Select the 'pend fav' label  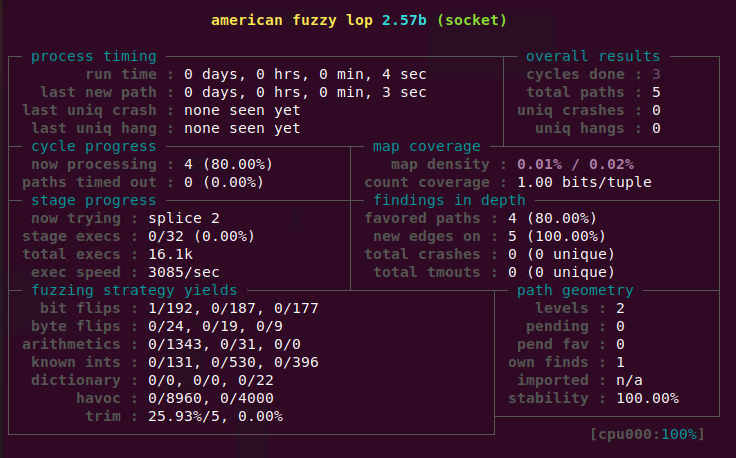point(552,344)
